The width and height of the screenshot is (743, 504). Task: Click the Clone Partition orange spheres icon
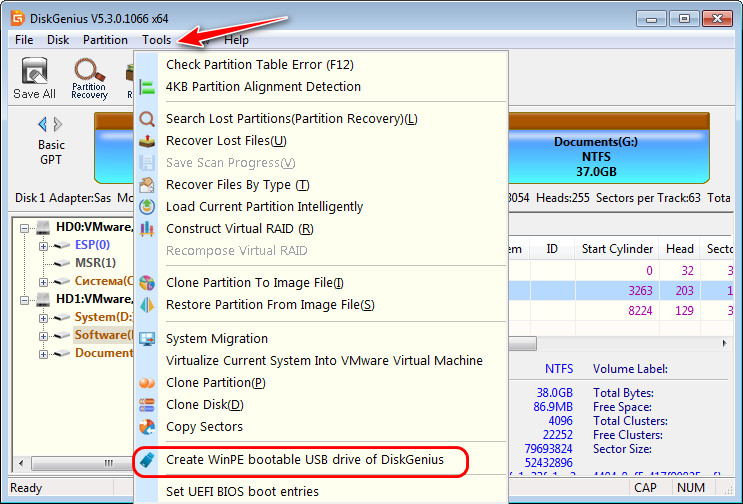pyautogui.click(x=147, y=383)
